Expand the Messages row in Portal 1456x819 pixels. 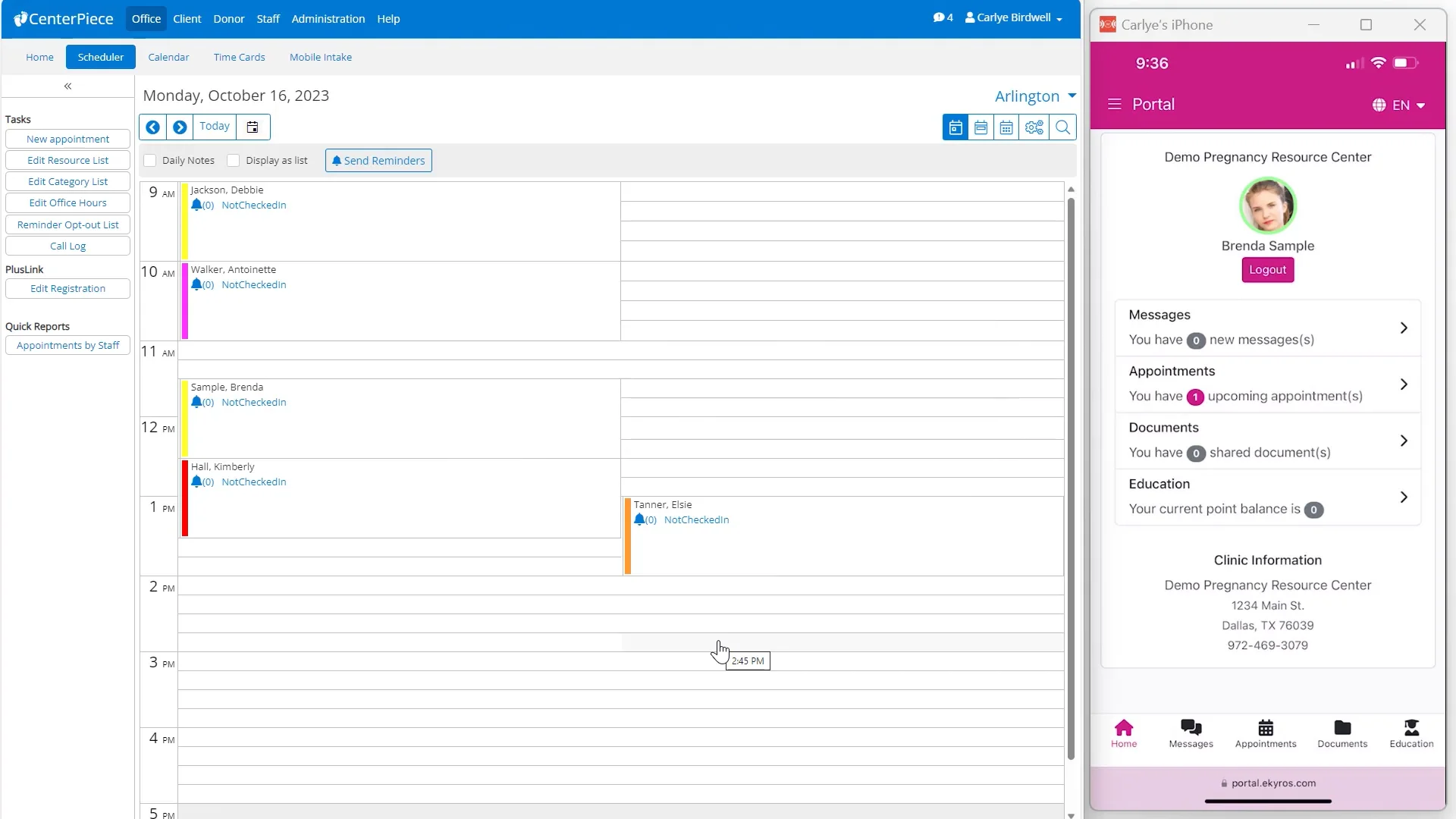click(x=1267, y=328)
